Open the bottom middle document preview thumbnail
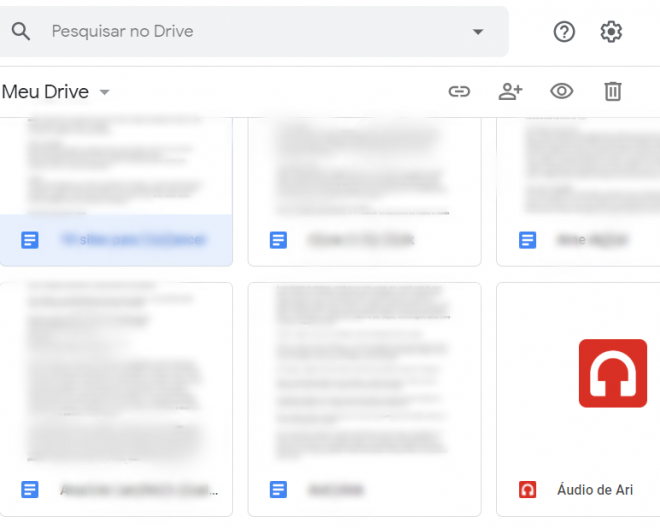Image resolution: width=660 pixels, height=528 pixels. tap(365, 373)
